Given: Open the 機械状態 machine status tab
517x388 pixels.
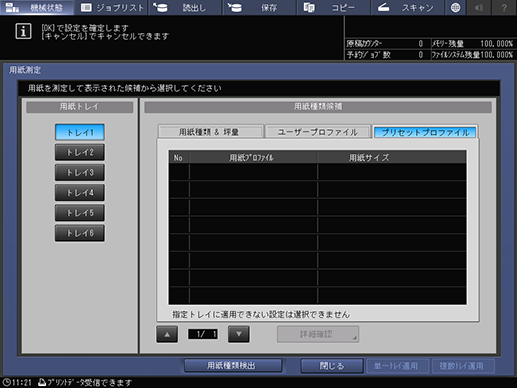Looking at the screenshot, I should point(37,7).
